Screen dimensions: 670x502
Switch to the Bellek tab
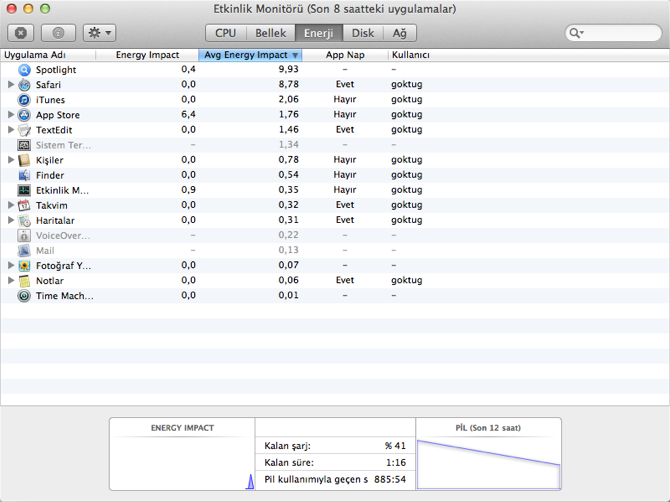point(270,33)
